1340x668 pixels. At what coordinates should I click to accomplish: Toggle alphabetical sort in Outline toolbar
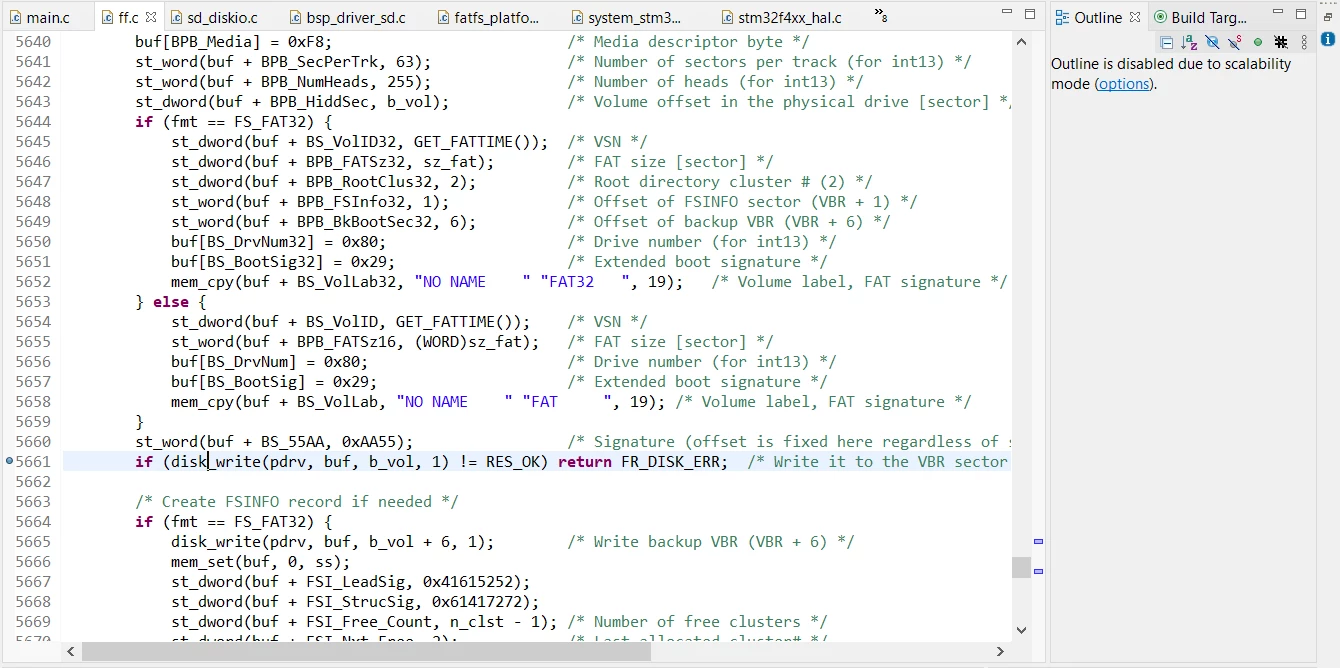(1189, 42)
